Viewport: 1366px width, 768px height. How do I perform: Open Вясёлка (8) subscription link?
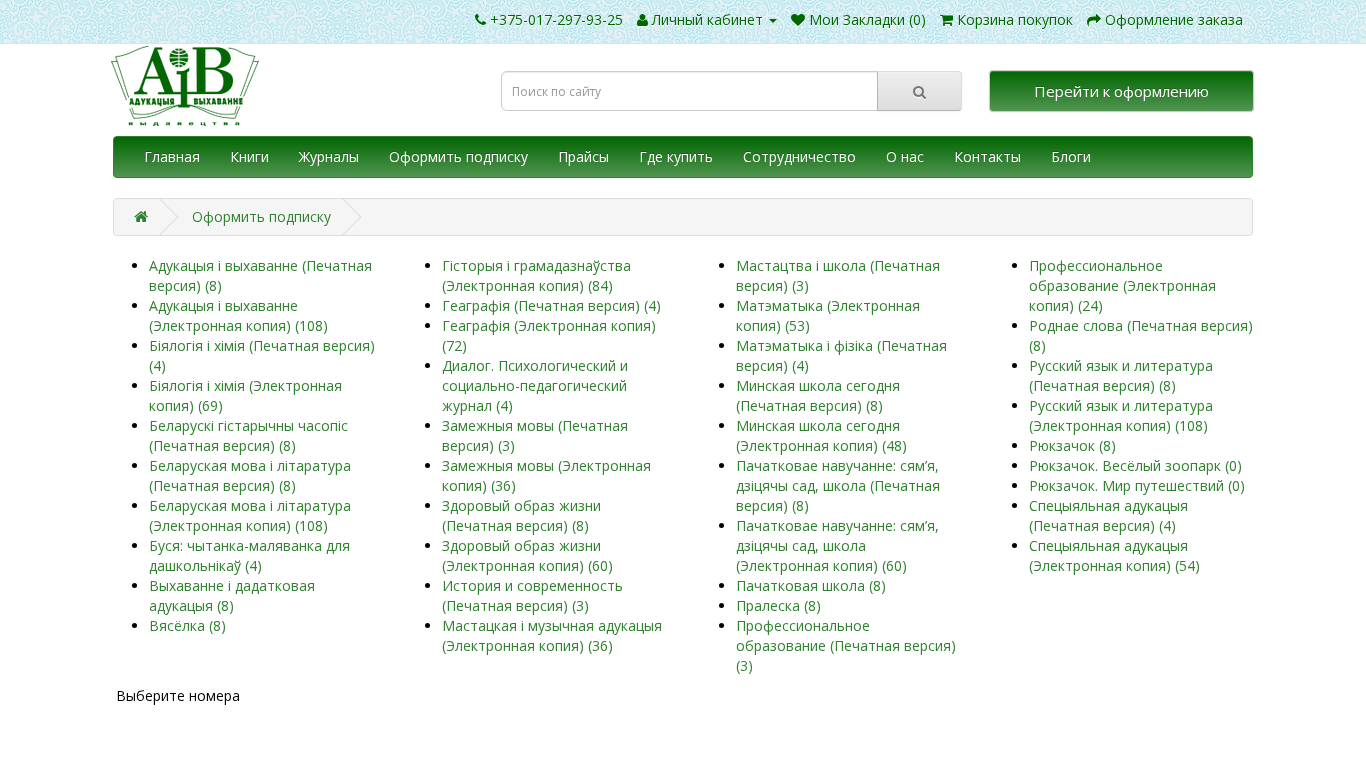coord(187,626)
